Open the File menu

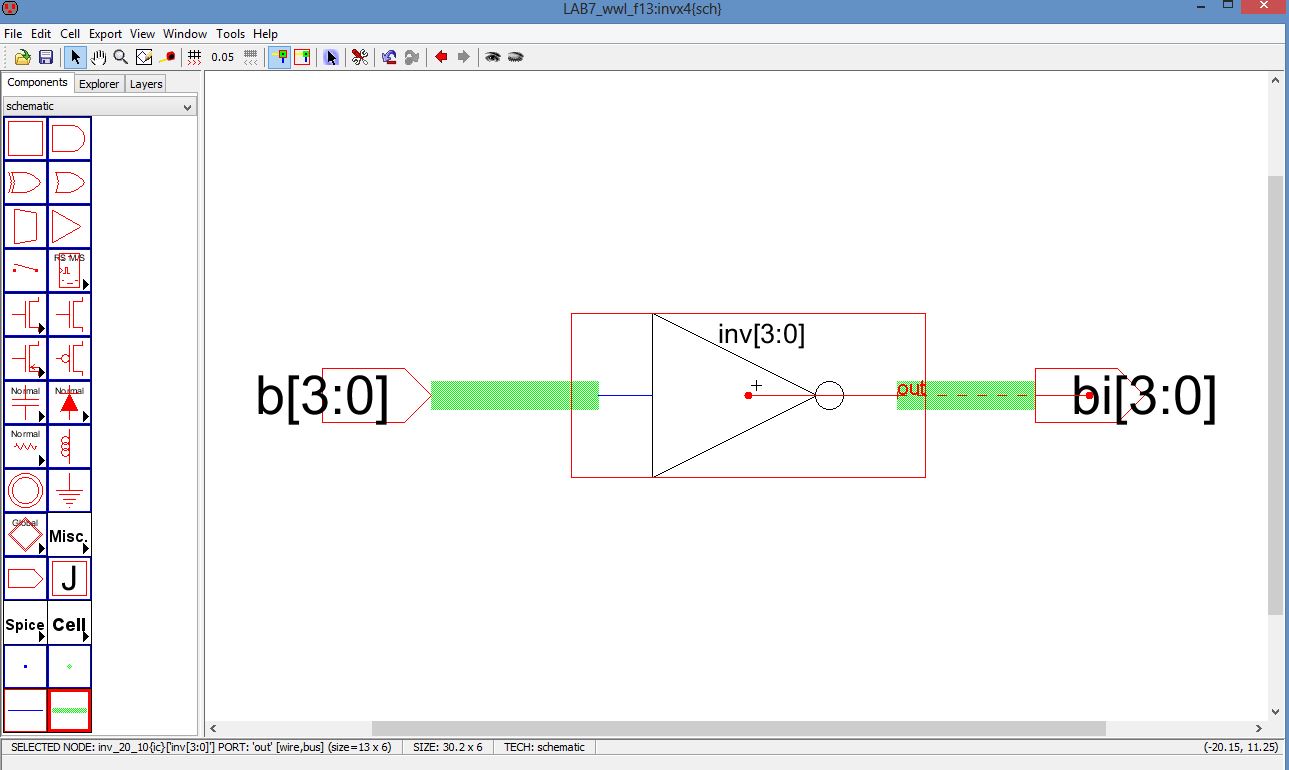13,33
